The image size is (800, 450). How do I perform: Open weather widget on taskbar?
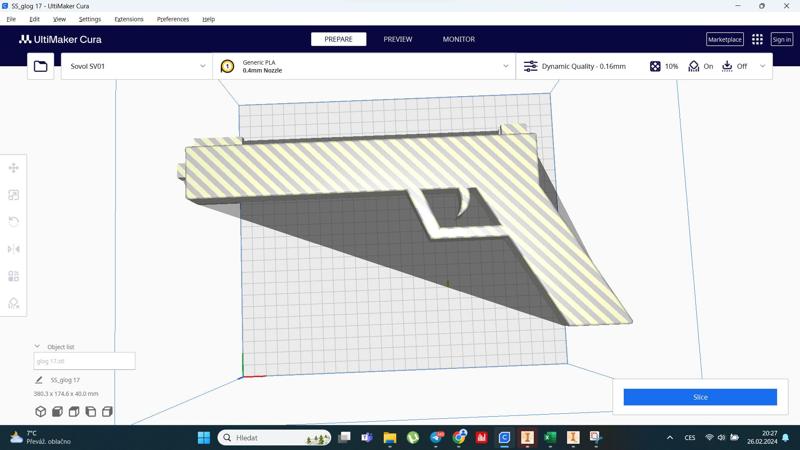[x=41, y=438]
